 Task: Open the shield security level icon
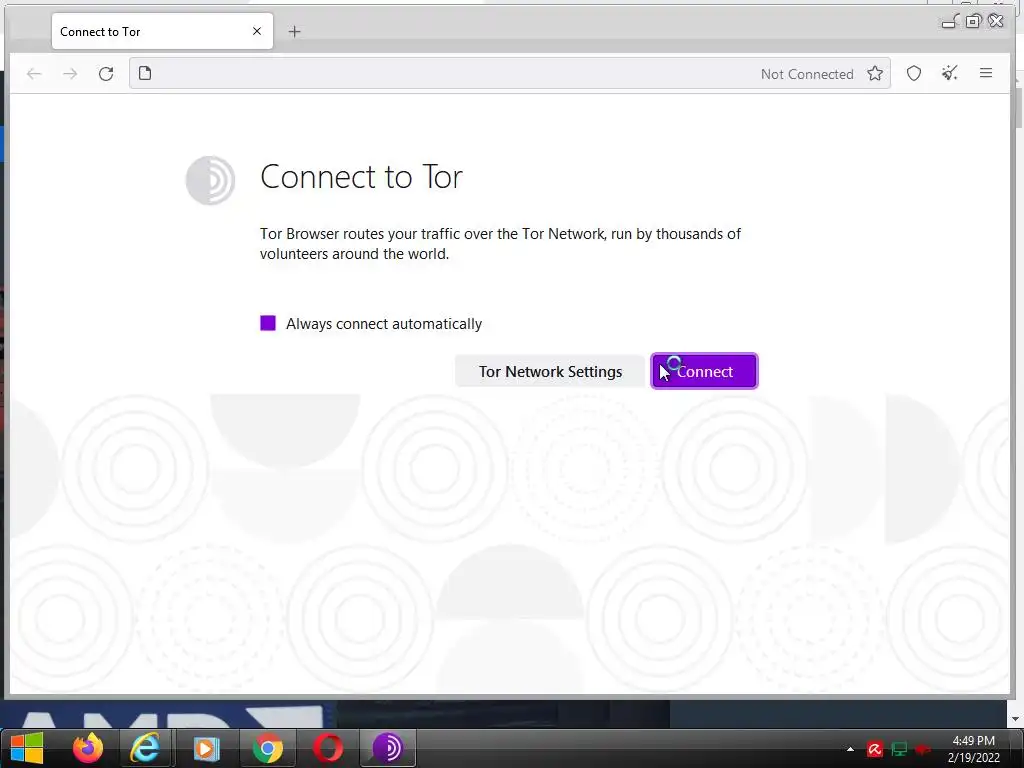[x=914, y=73]
